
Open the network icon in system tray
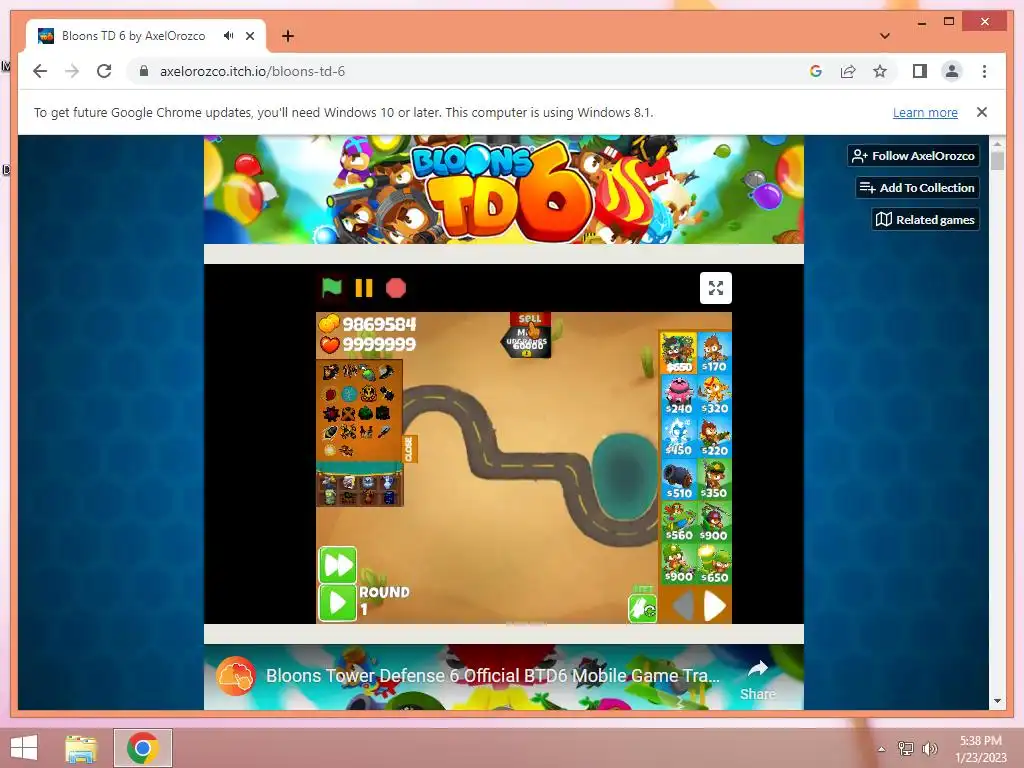(905, 748)
